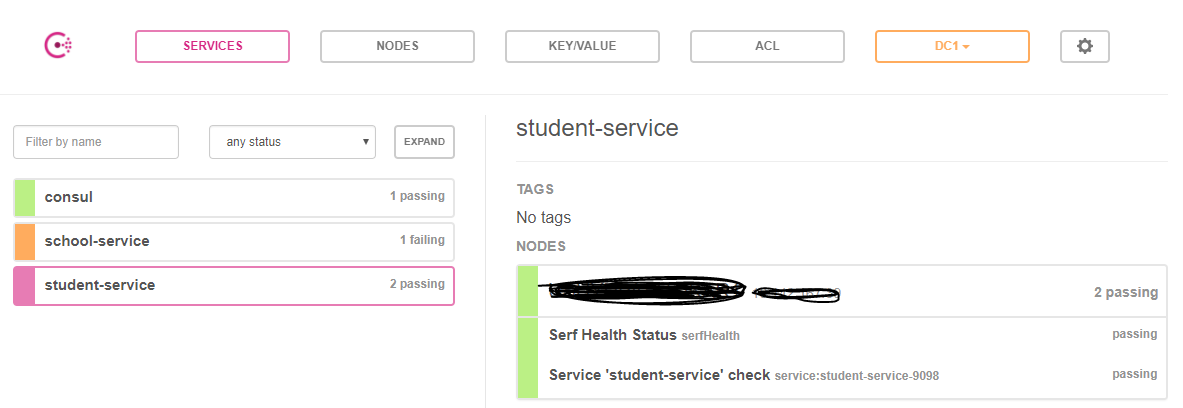Click the orange status bar of school-service

pyautogui.click(x=24, y=241)
